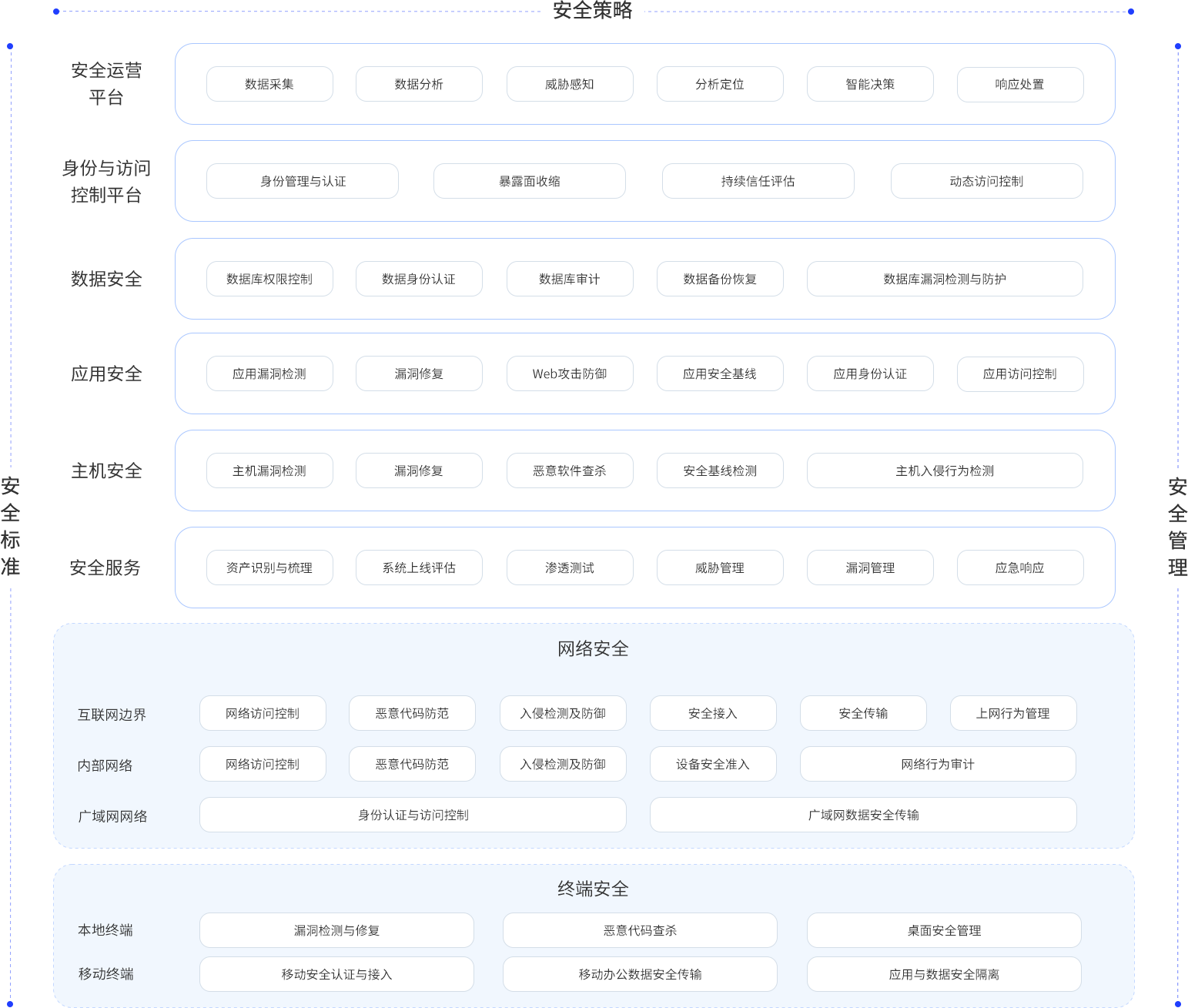Choose 动态访问控制 pill
The height and width of the screenshot is (1008, 1188).
coord(987,181)
